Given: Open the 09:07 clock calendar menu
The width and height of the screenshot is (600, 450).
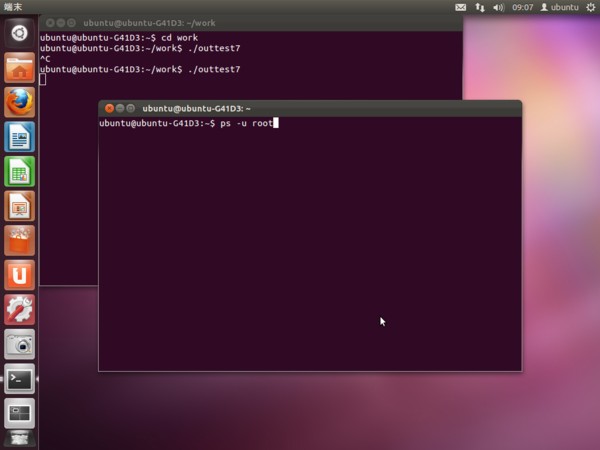Looking at the screenshot, I should click(523, 7).
